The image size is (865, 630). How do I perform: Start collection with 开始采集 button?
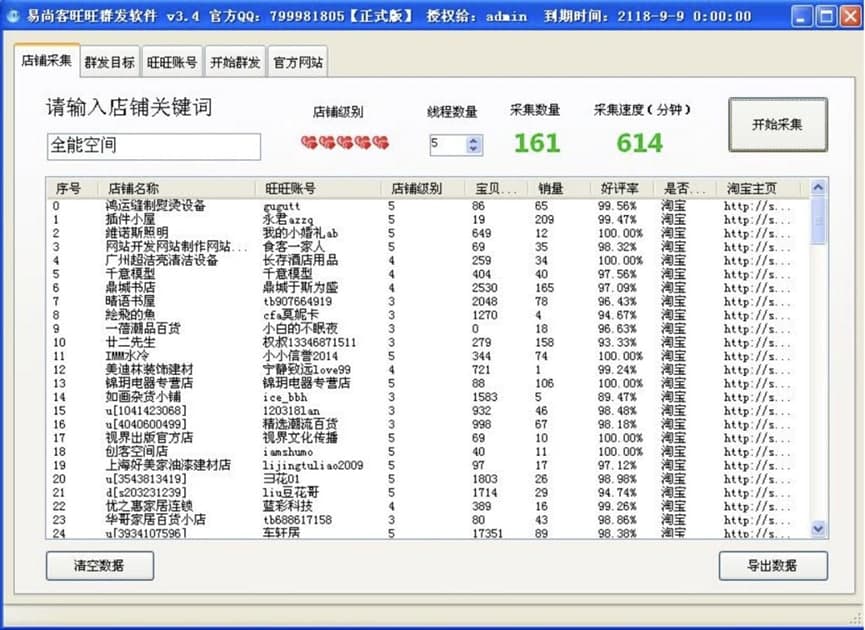tap(778, 125)
